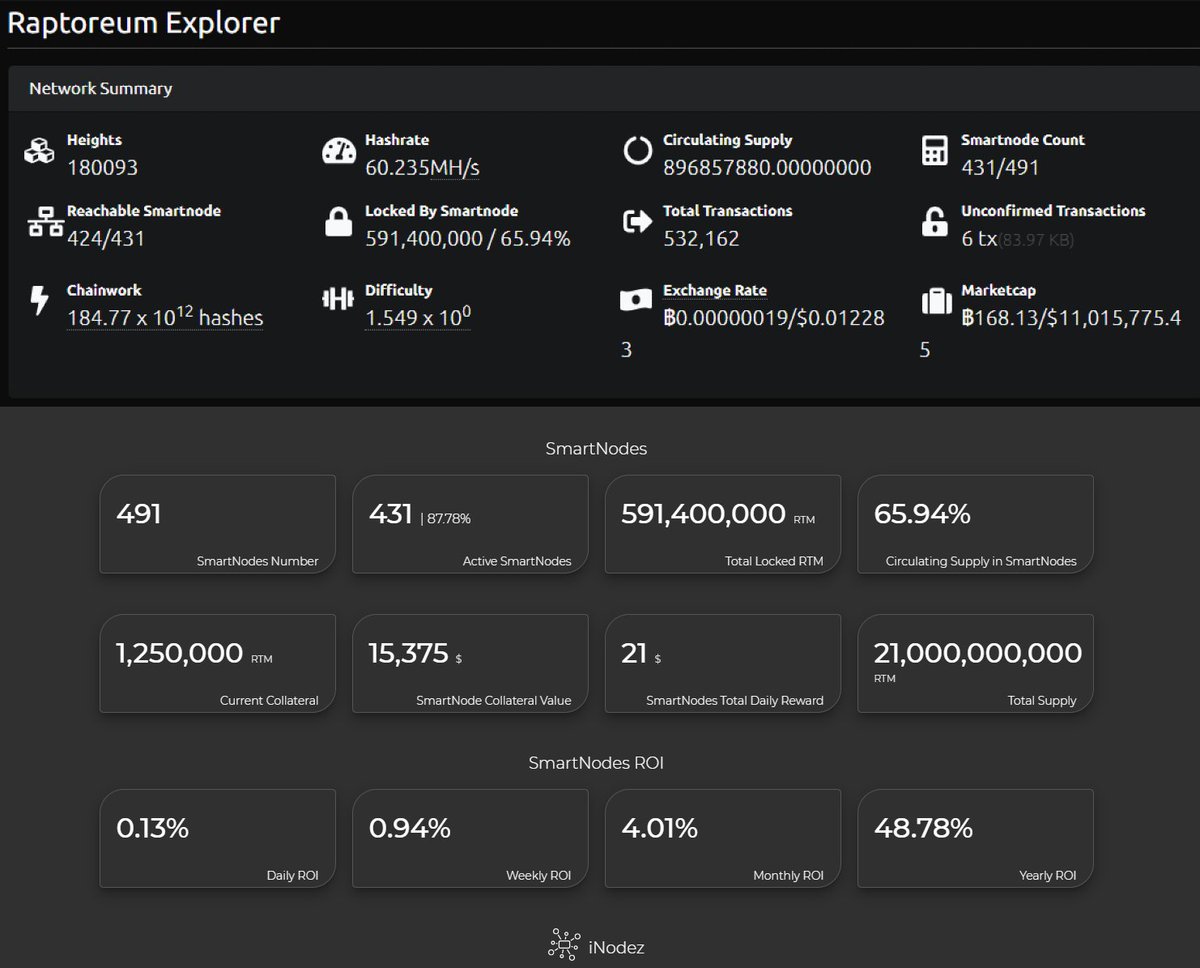The width and height of the screenshot is (1200, 968).
Task: Click chainwork value 184.77 x 10^12 hashes
Action: click(165, 317)
